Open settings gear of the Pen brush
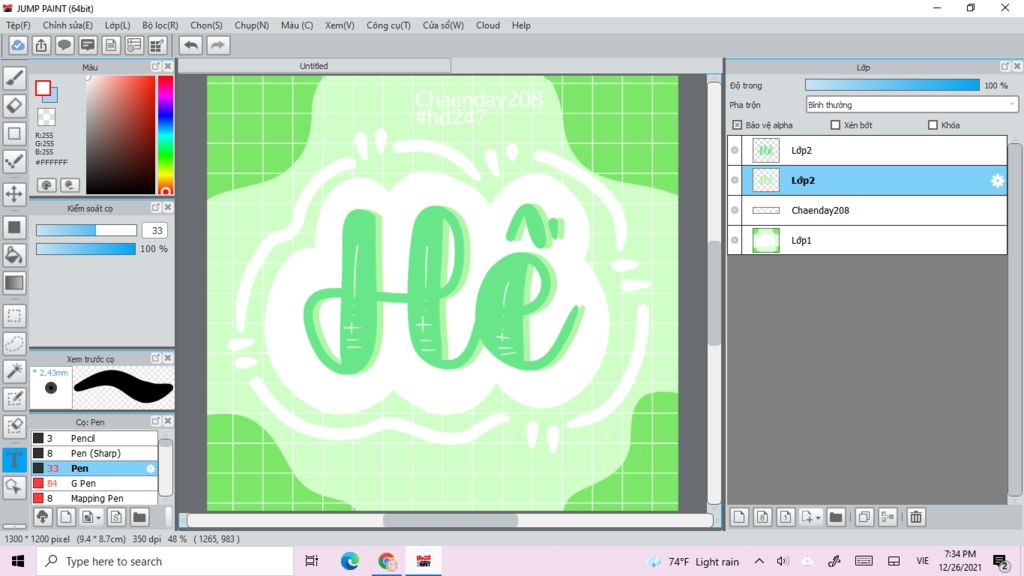The width and height of the screenshot is (1024, 576). [x=150, y=468]
